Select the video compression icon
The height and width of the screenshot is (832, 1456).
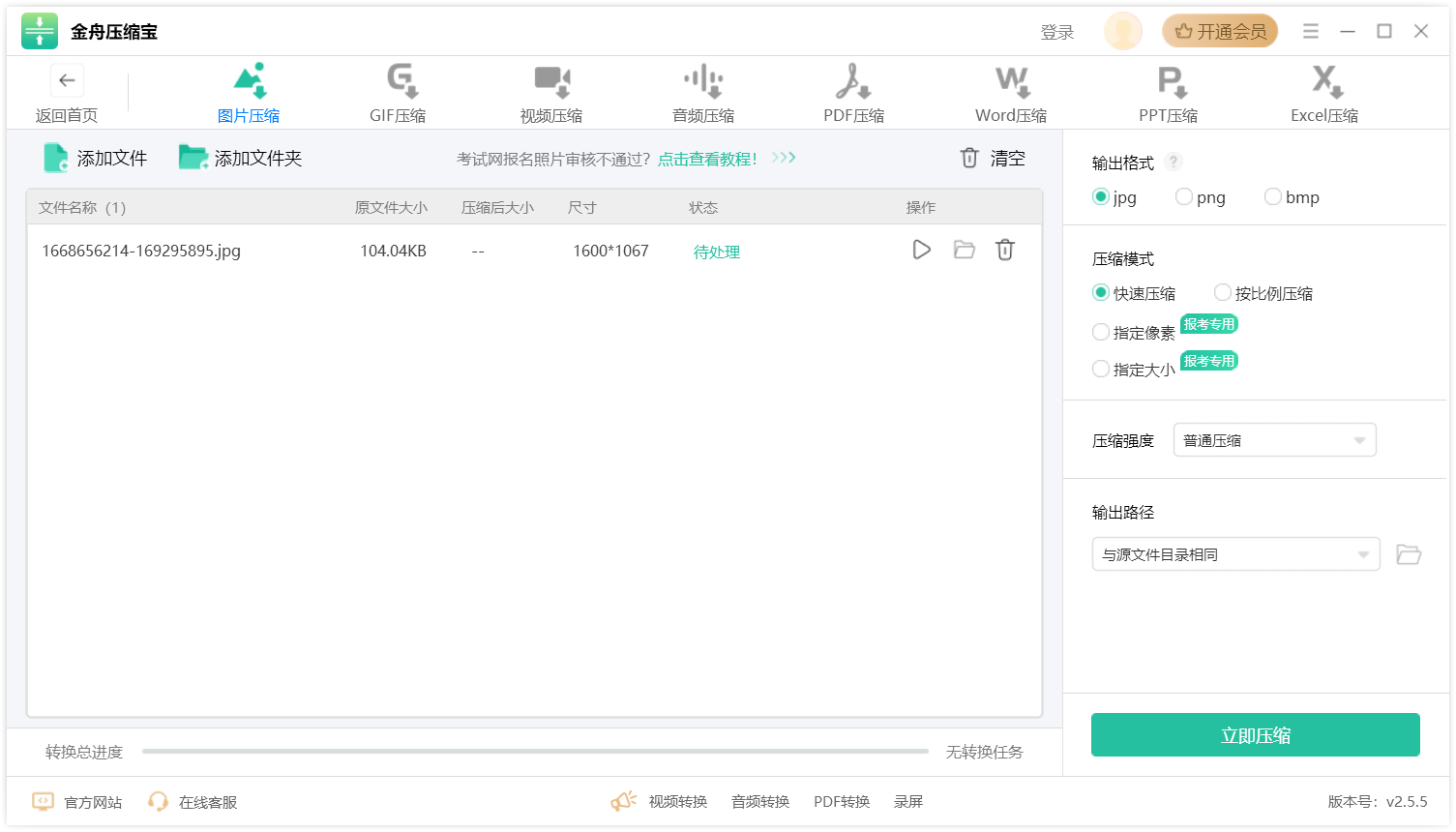coord(552,81)
